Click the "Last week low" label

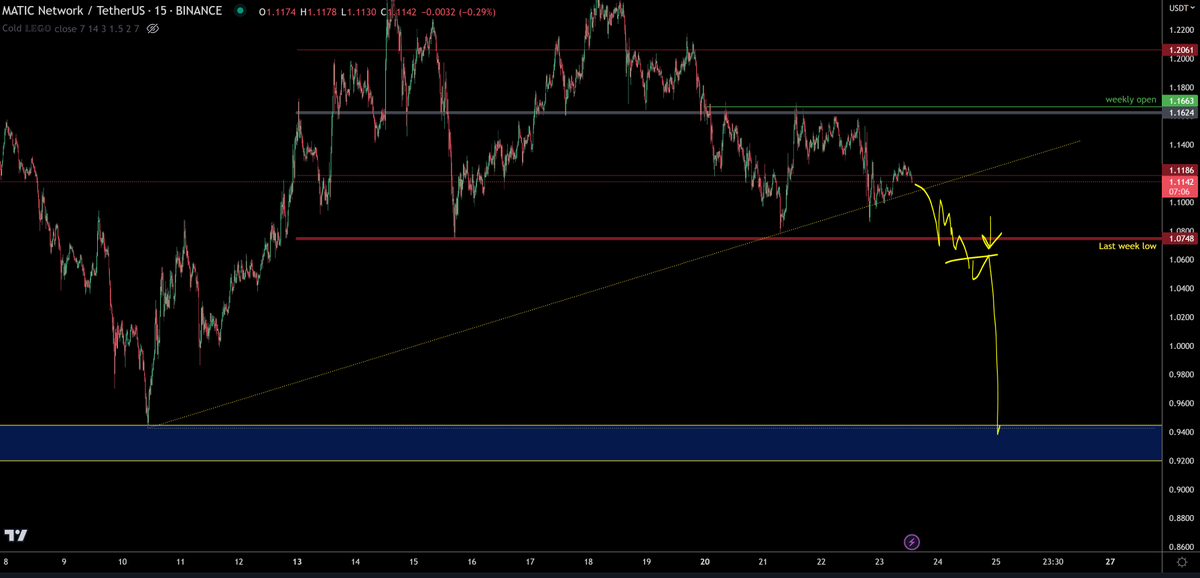[1127, 245]
